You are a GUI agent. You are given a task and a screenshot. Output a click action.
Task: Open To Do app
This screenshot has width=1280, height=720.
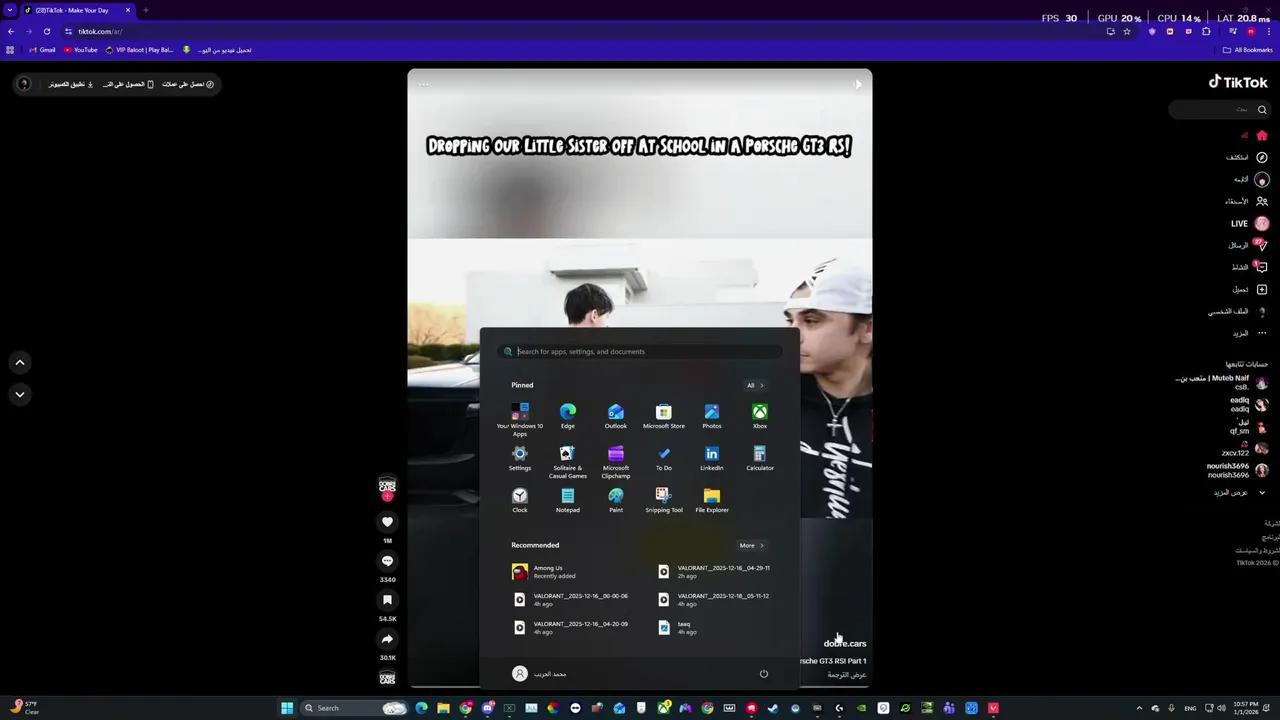tap(664, 458)
